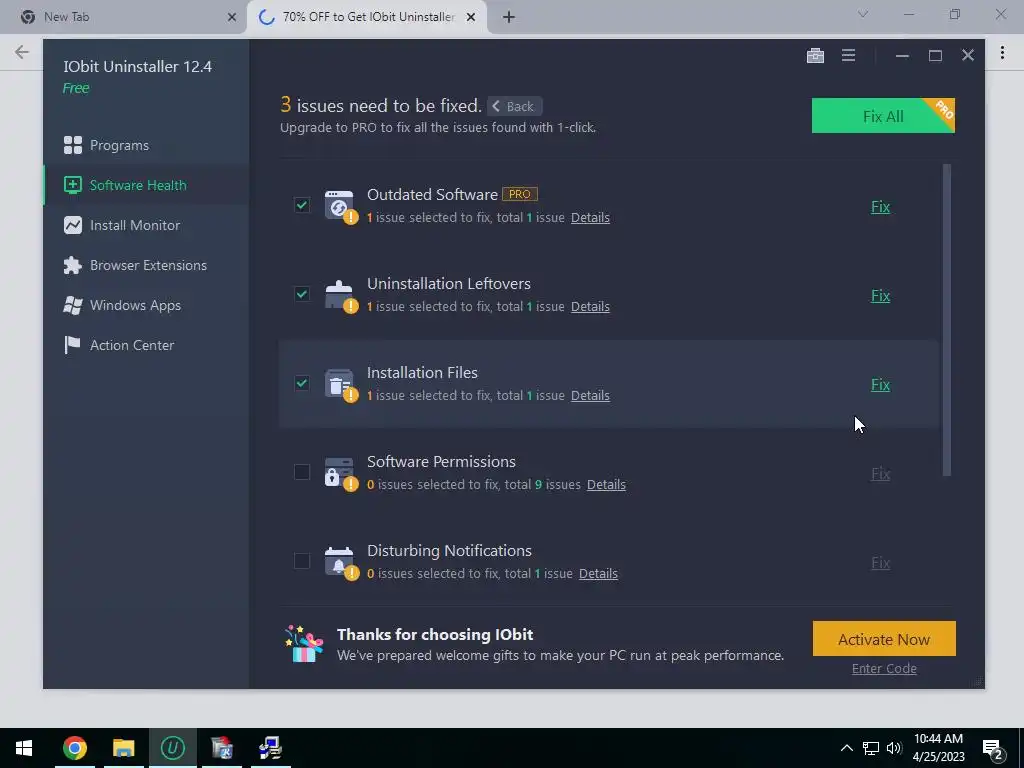Open Chrome from the taskbar
This screenshot has width=1024, height=768.
tap(74, 748)
